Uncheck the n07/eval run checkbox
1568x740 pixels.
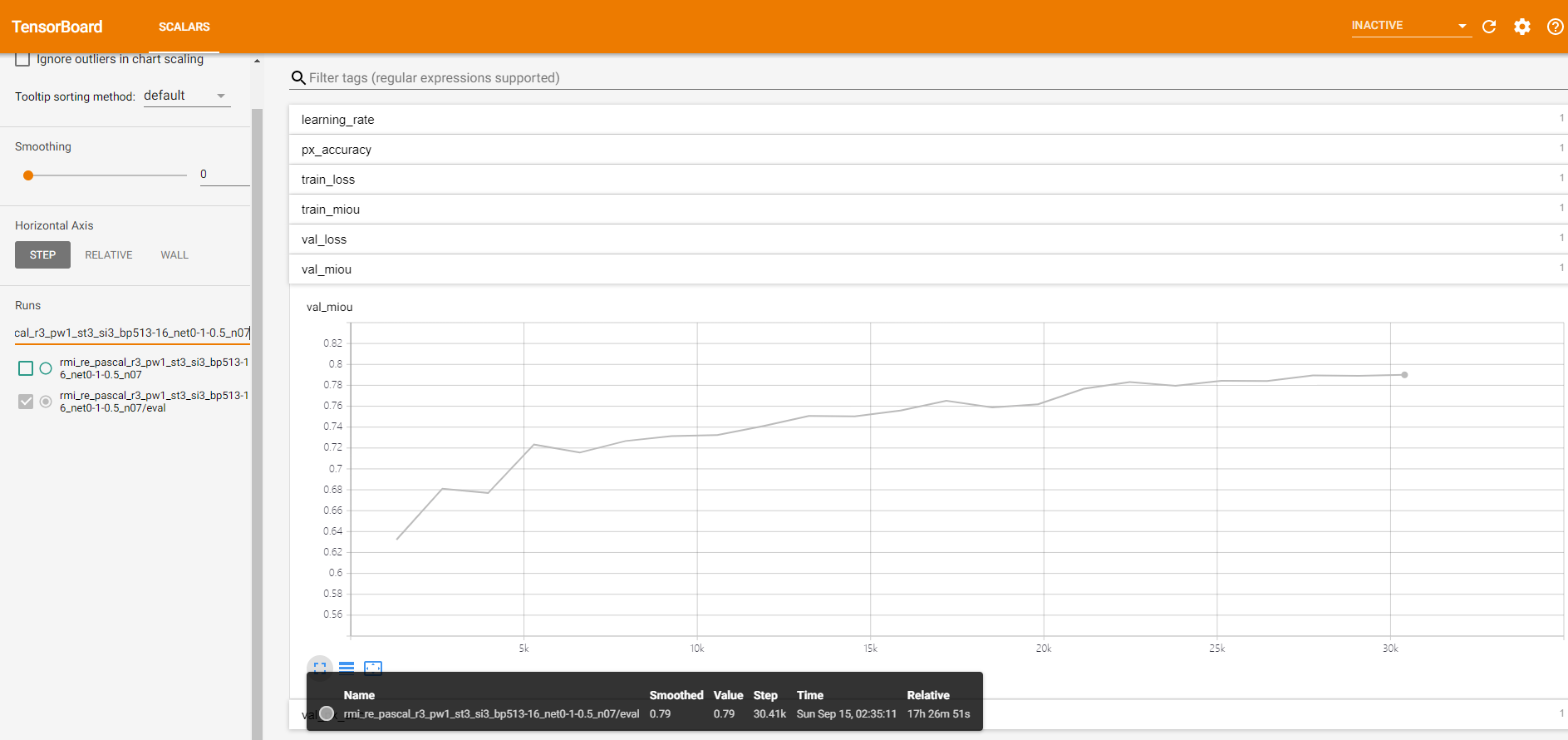coord(26,402)
